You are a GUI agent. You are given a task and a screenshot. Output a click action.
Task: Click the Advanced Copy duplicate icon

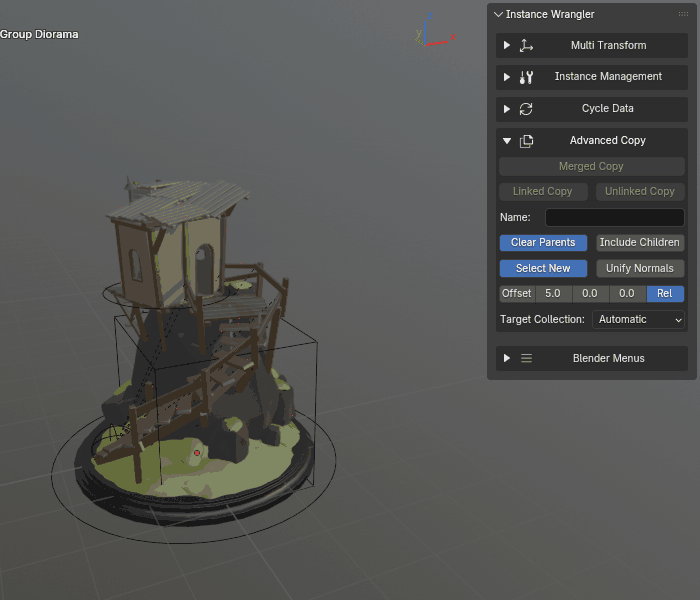526,141
